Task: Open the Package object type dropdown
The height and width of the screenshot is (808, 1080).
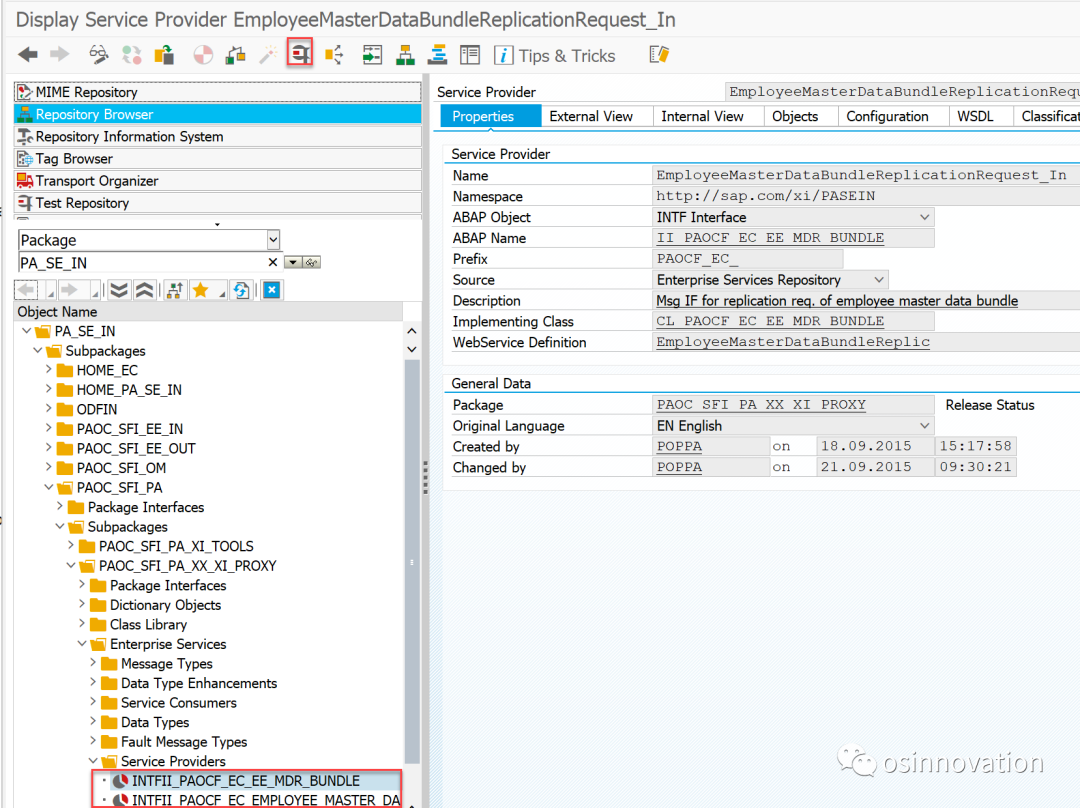Action: (x=273, y=240)
